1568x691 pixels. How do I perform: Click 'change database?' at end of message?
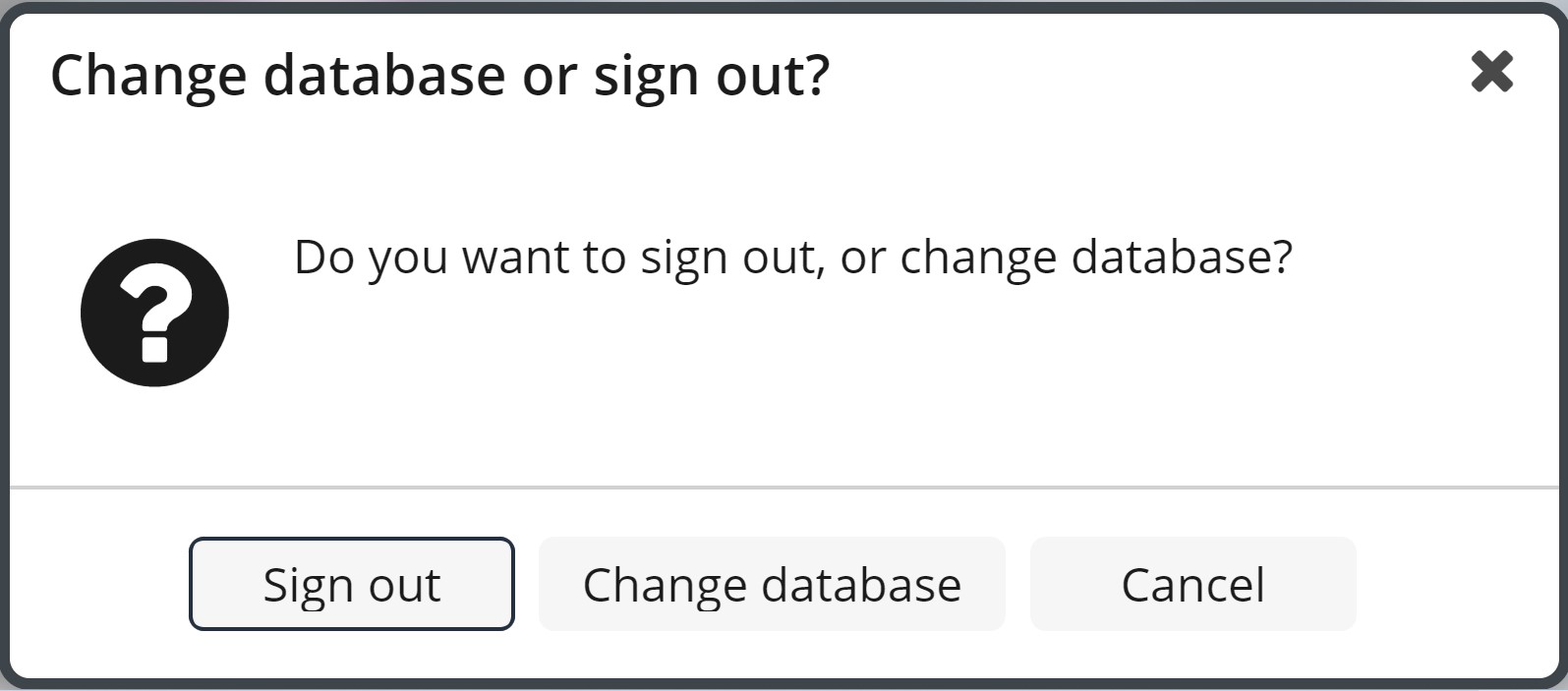click(1096, 259)
